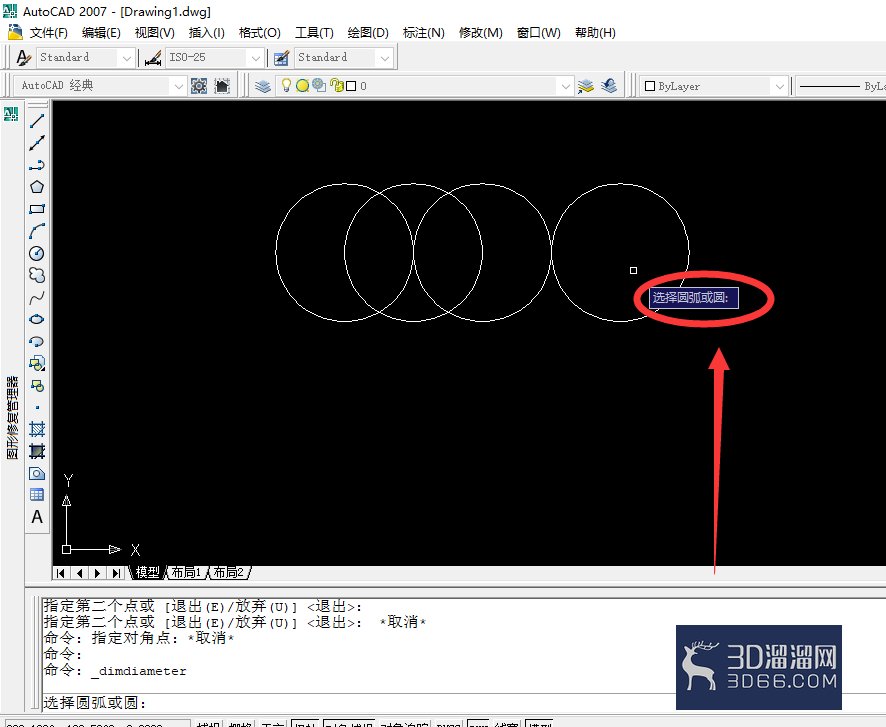Open the 标注(N) menu
The height and width of the screenshot is (727, 886).
click(x=423, y=33)
